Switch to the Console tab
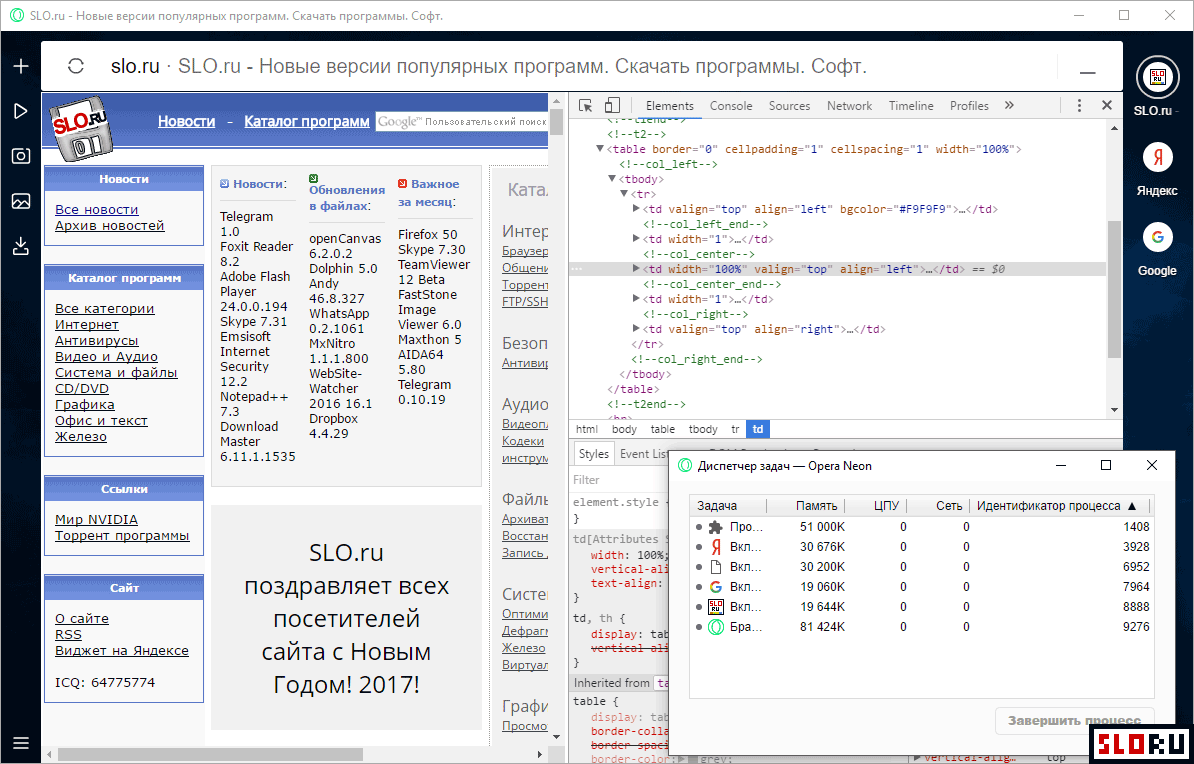1194x764 pixels. pos(731,106)
